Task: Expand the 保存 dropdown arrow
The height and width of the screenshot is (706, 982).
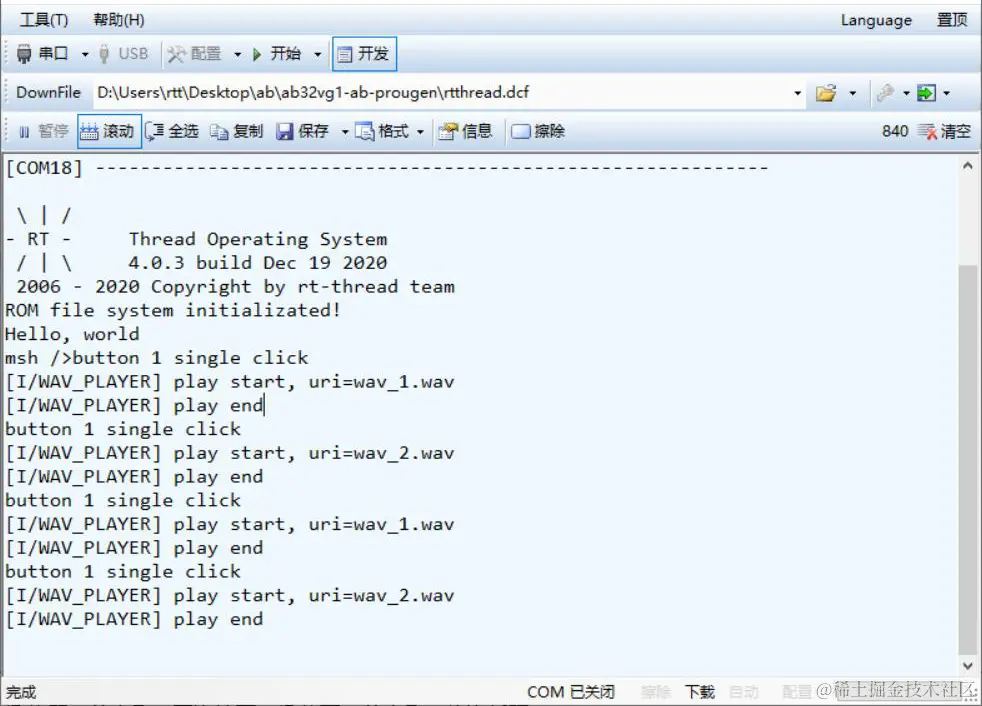Action: pos(345,132)
